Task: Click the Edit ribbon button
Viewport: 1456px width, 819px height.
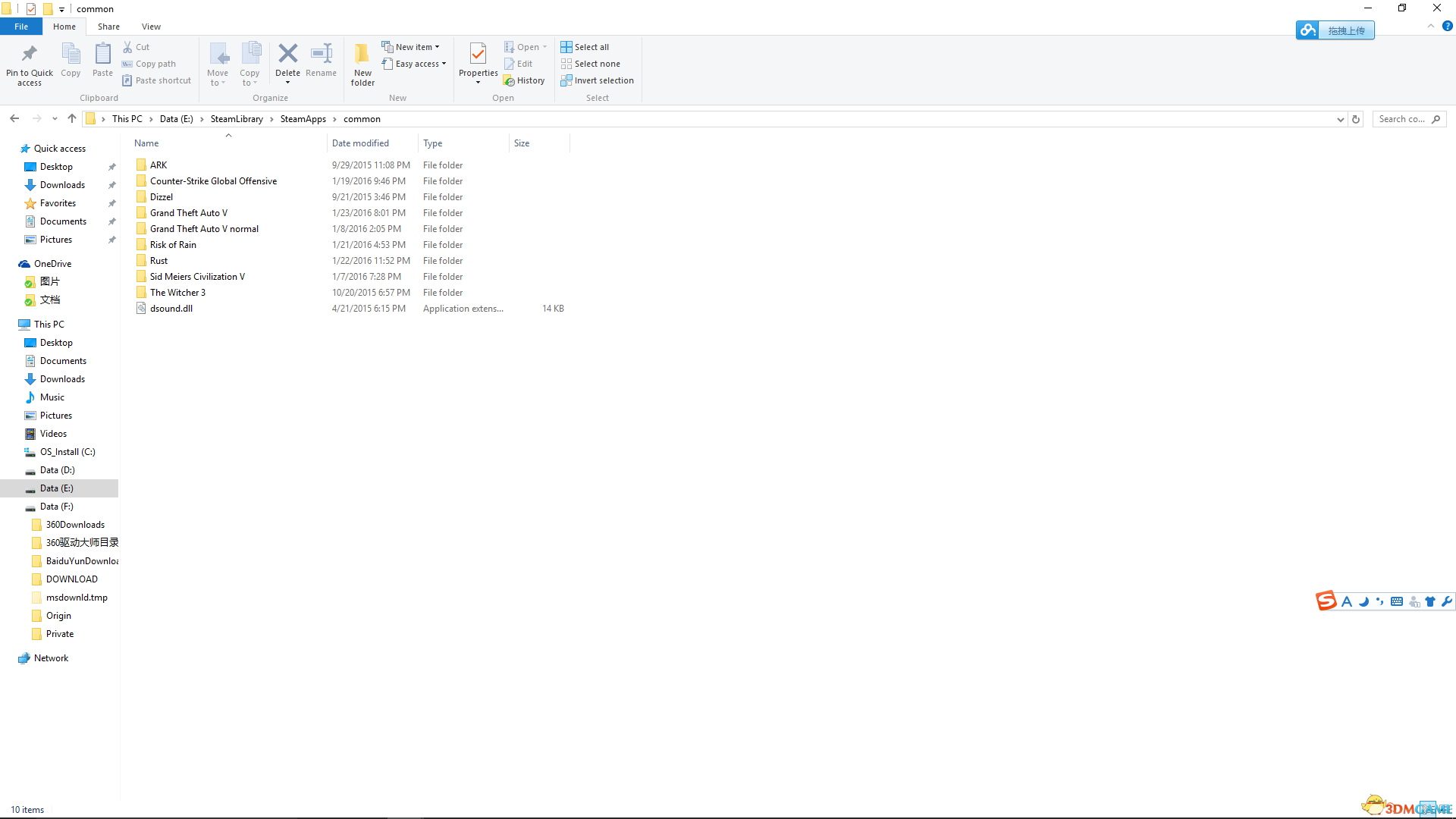Action: tap(519, 64)
